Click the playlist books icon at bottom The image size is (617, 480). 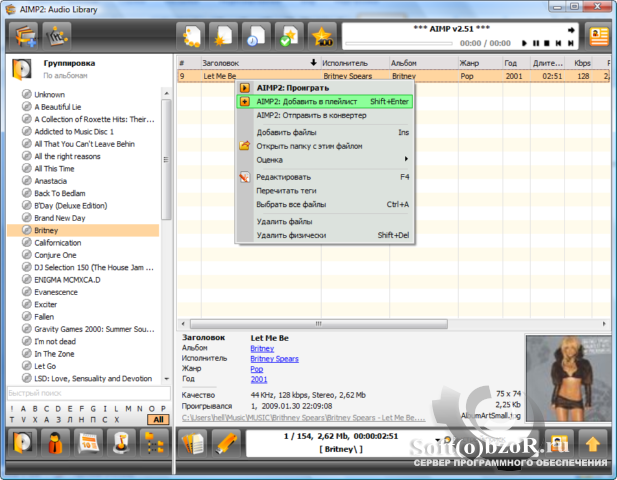coord(193,443)
